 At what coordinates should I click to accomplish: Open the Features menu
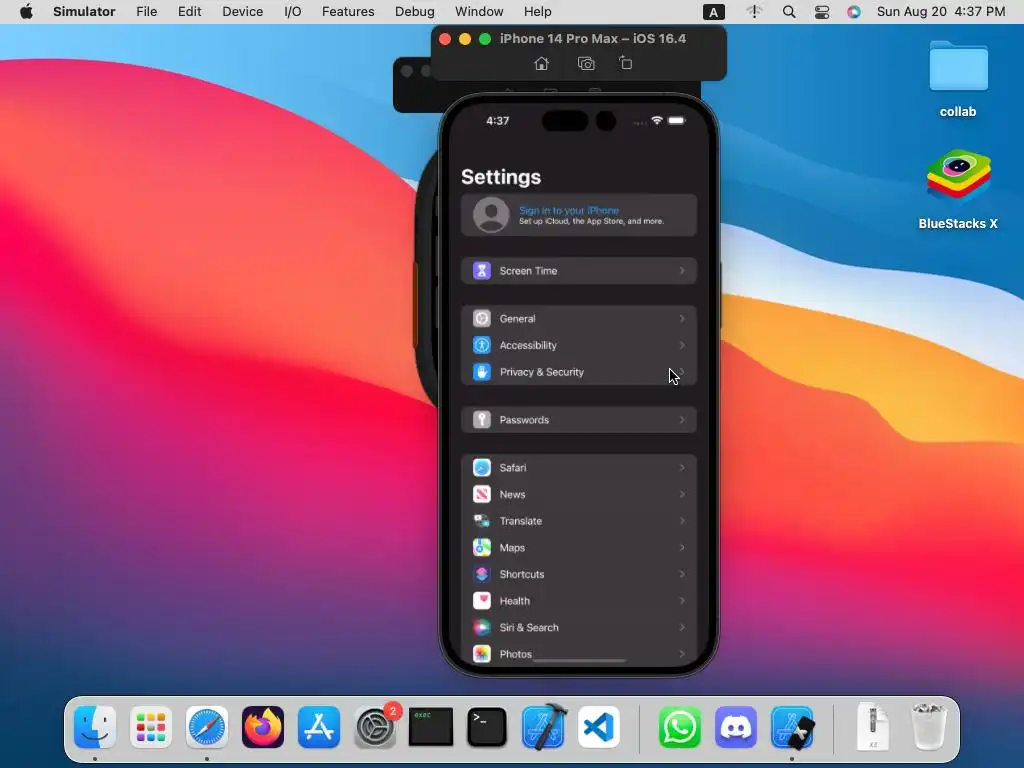coord(348,12)
